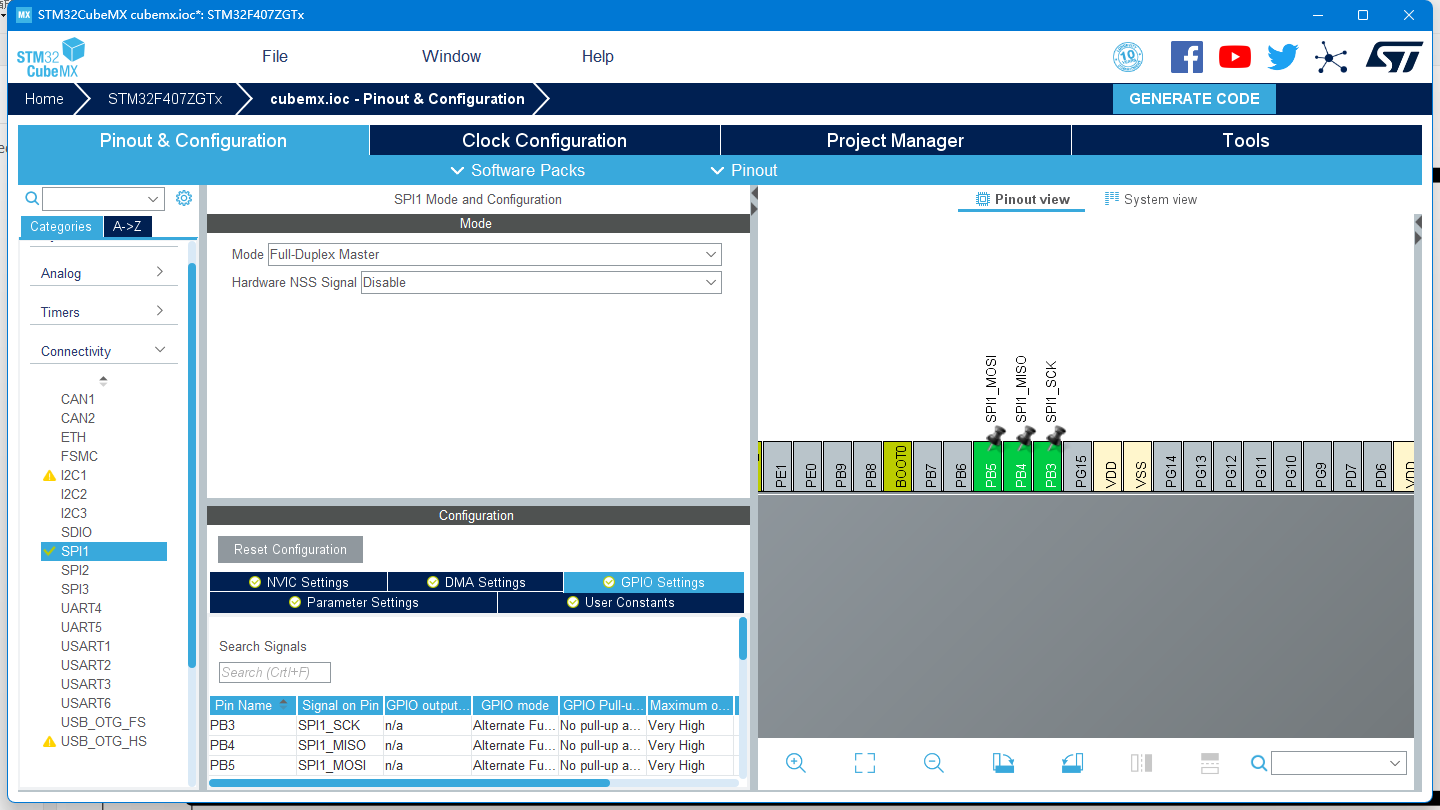Image resolution: width=1440 pixels, height=810 pixels.
Task: Click the pin search magnifier icon
Action: coord(1259,763)
